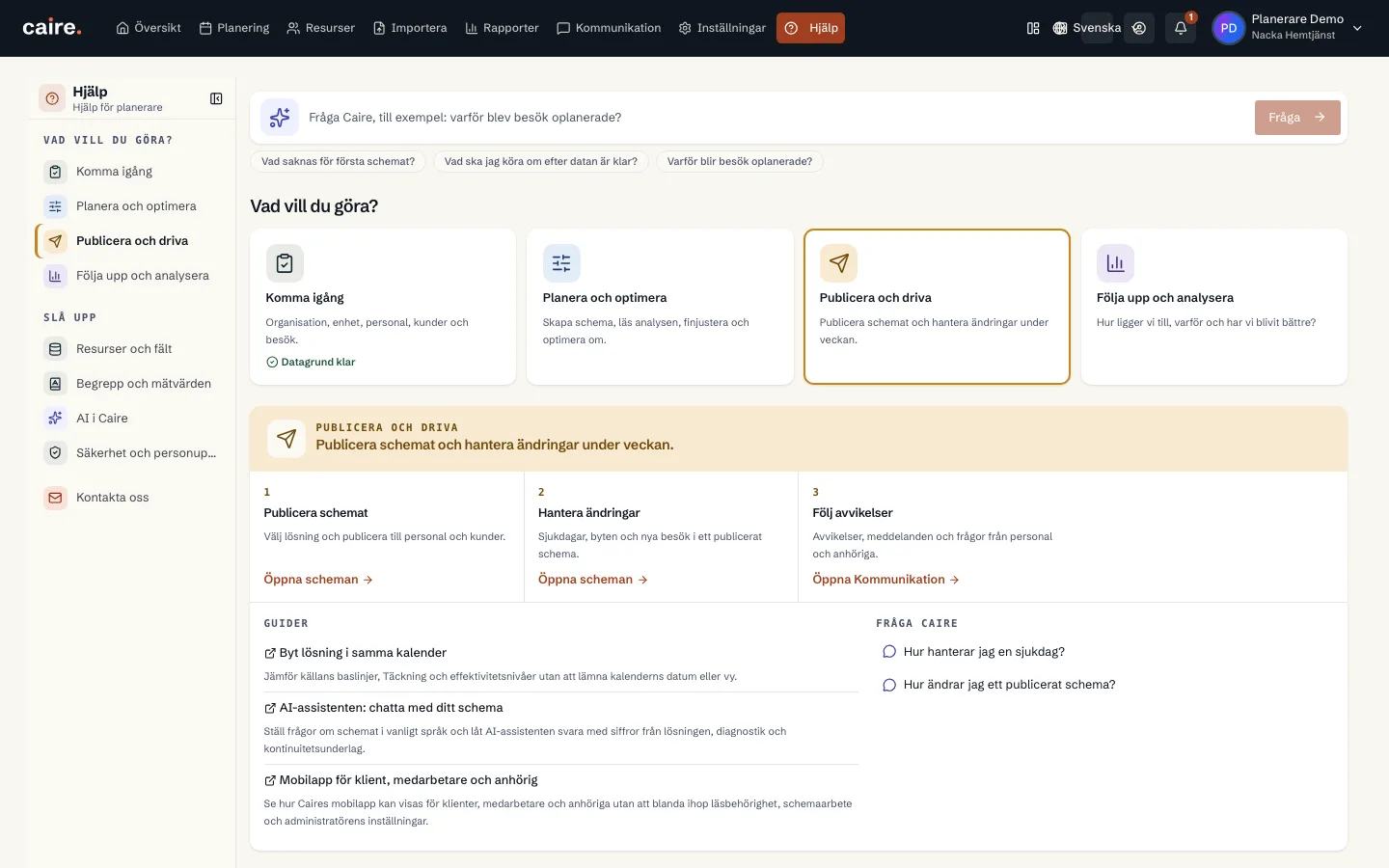The height and width of the screenshot is (868, 1389).
Task: Click the clipboard icon beside sidebar Komma igång
Action: (55, 172)
